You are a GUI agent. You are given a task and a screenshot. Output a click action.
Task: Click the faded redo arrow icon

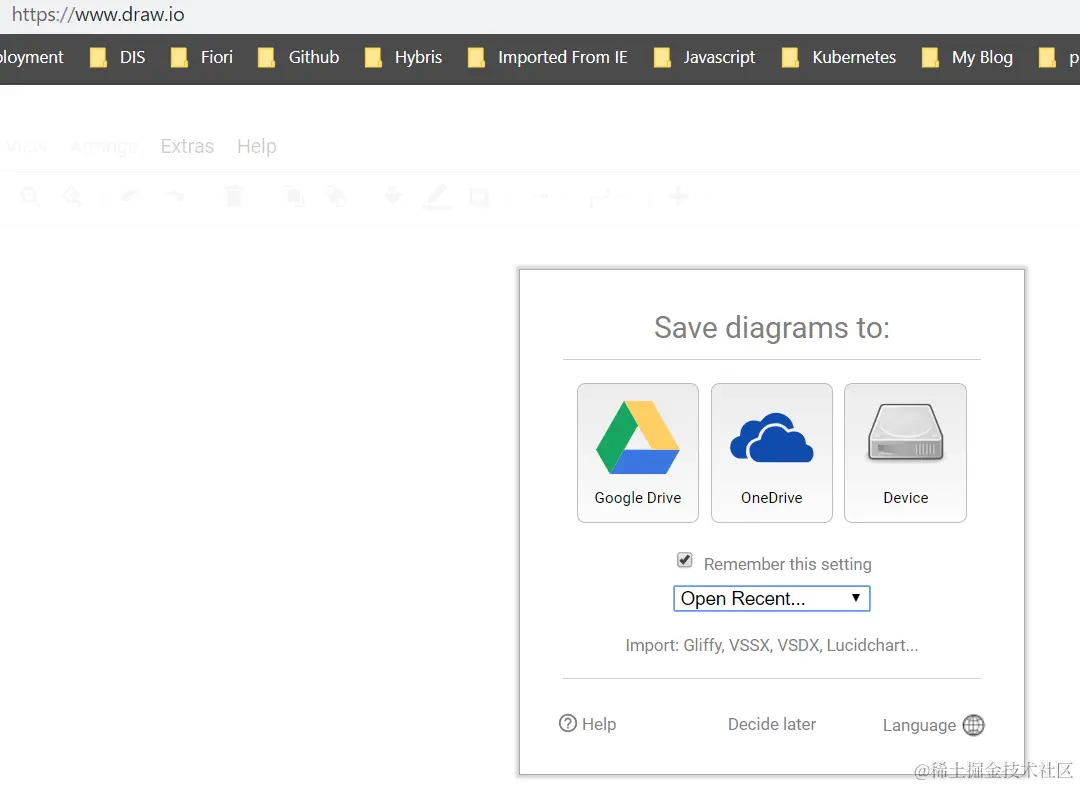(x=174, y=197)
